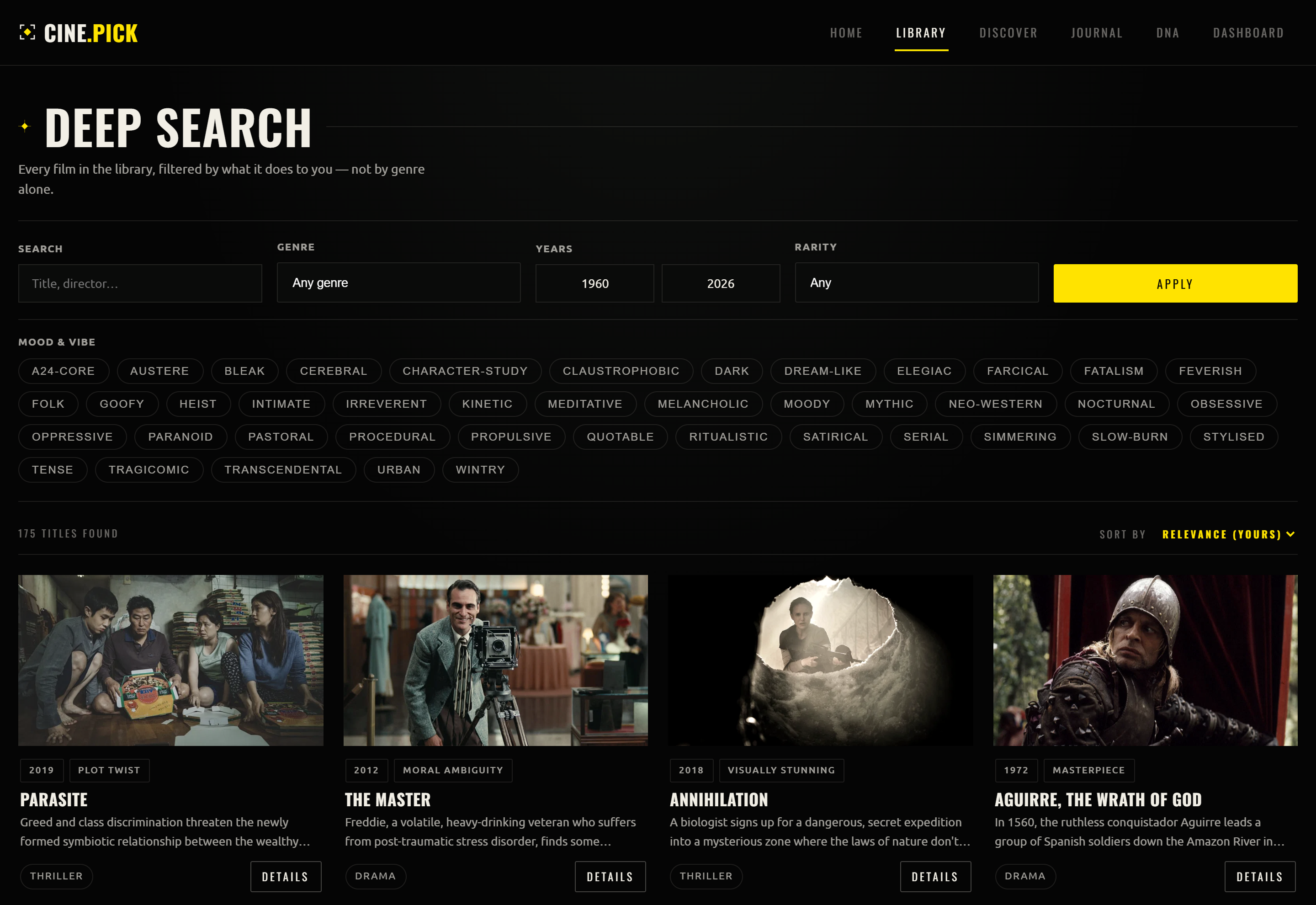The height and width of the screenshot is (905, 1316).
Task: Enable the PROPULSIVE mood filter
Action: (x=511, y=437)
